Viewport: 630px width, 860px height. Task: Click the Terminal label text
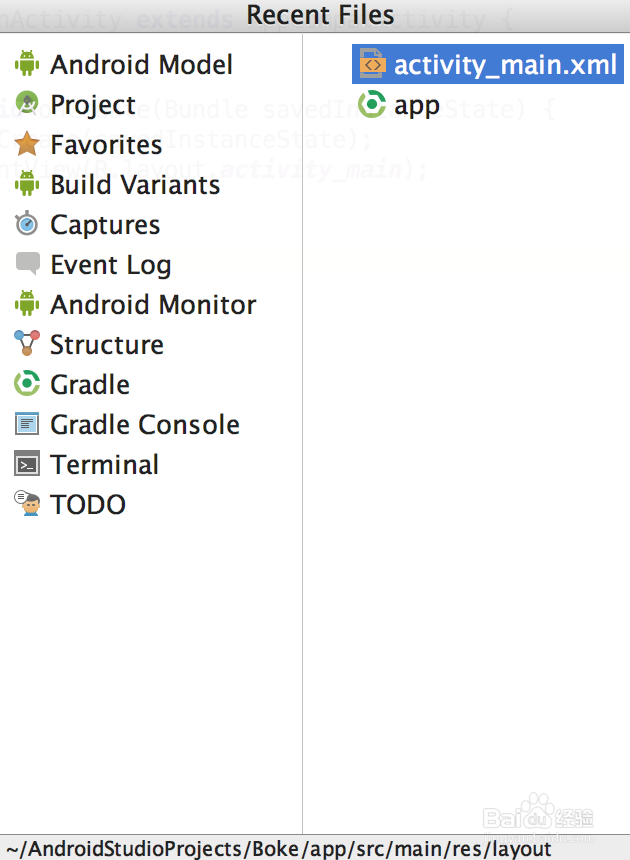pyautogui.click(x=104, y=464)
